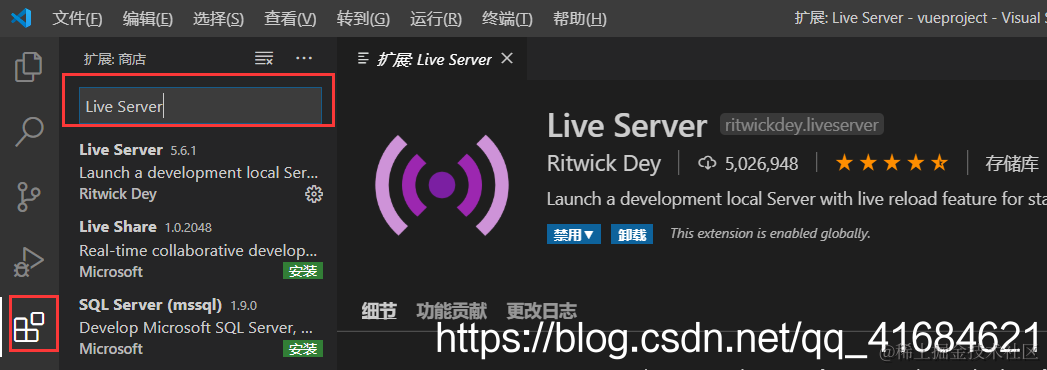Select the 扩展: Live Server editor tab
Viewport: 1047px width, 370px height.
pos(431,59)
